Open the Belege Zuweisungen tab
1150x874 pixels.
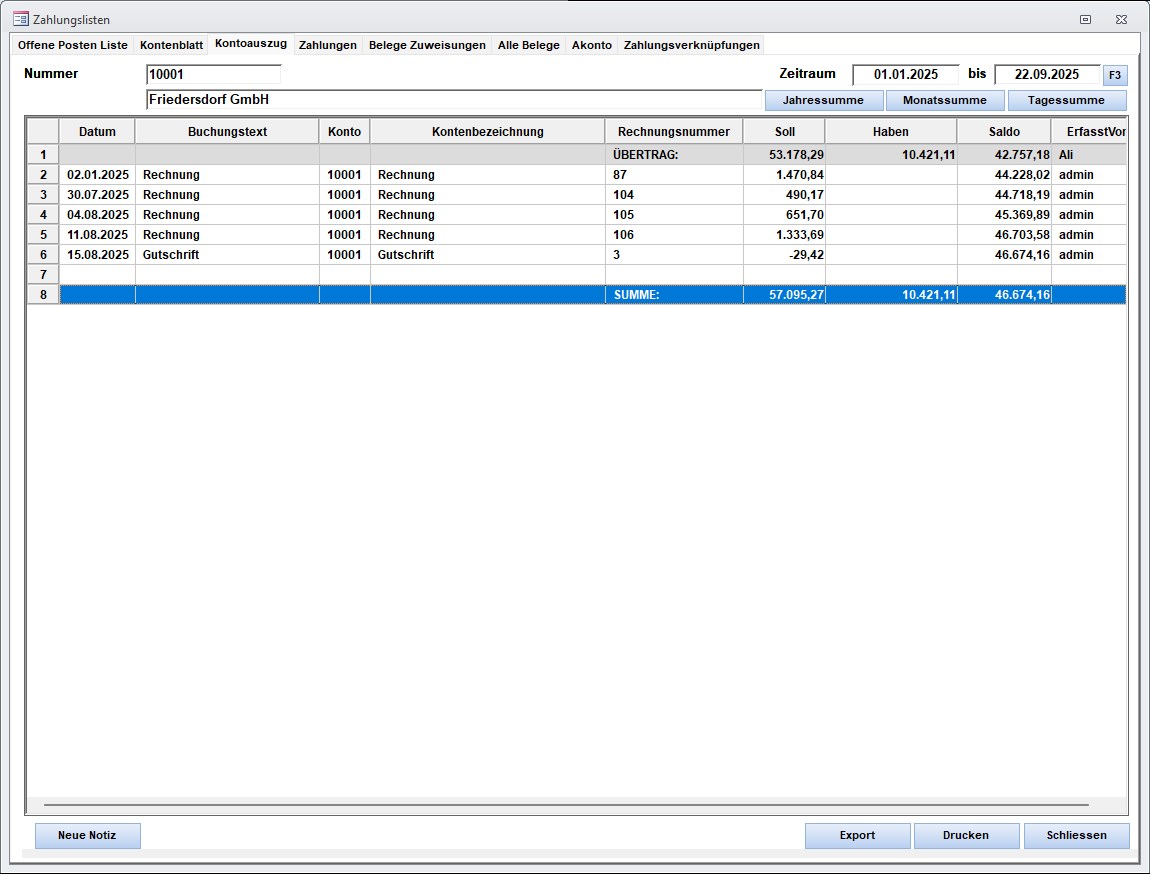point(427,45)
